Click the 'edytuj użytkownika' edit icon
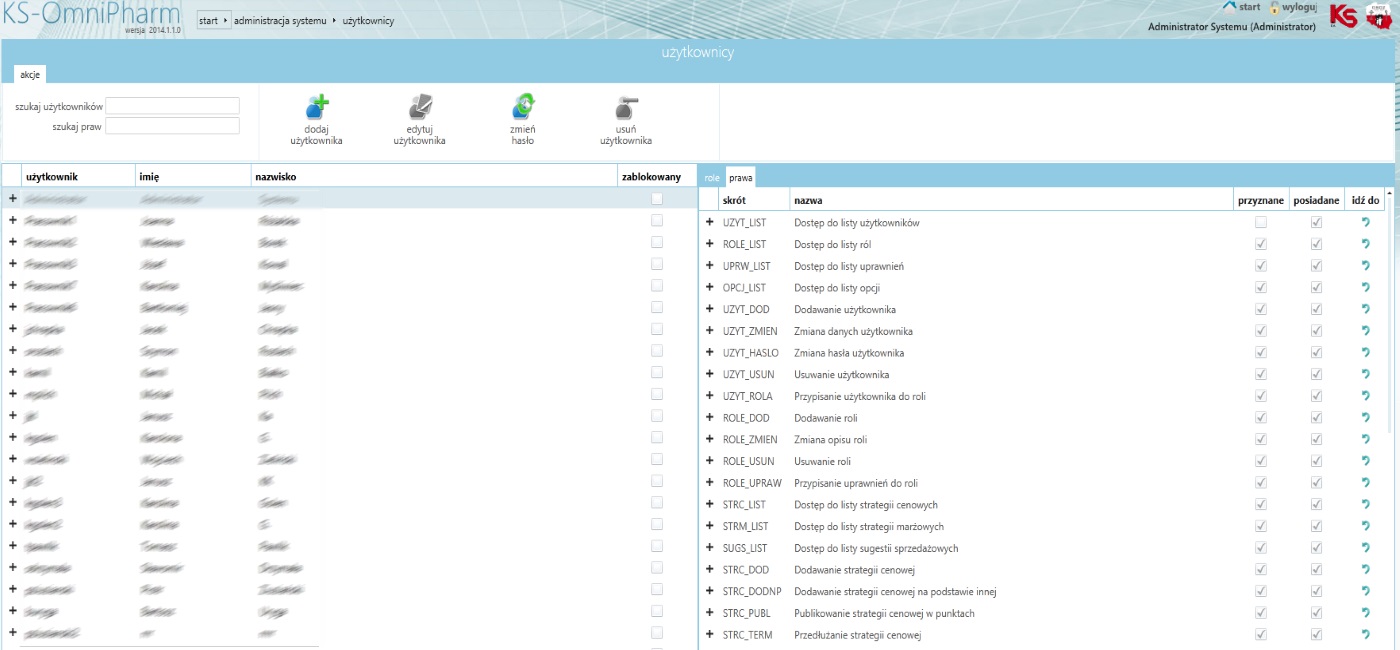Screen dimensions: 1400x650 pos(420,107)
